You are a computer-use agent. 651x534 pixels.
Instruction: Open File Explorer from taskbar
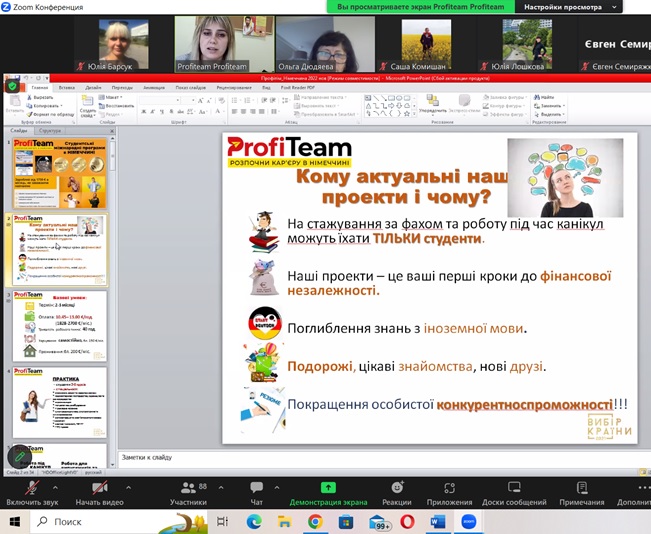[x=284, y=522]
